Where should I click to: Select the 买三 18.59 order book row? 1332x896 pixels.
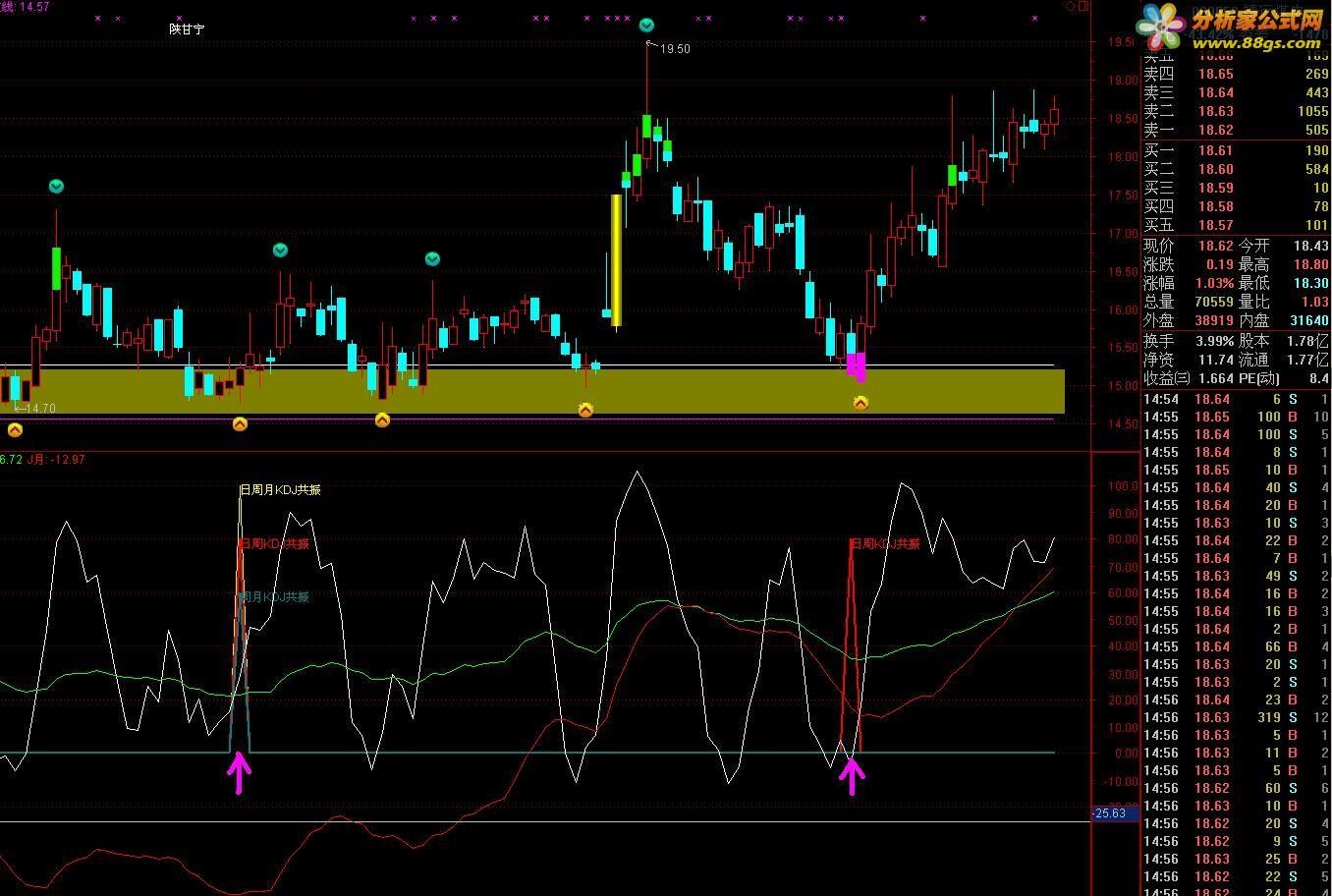1237,188
